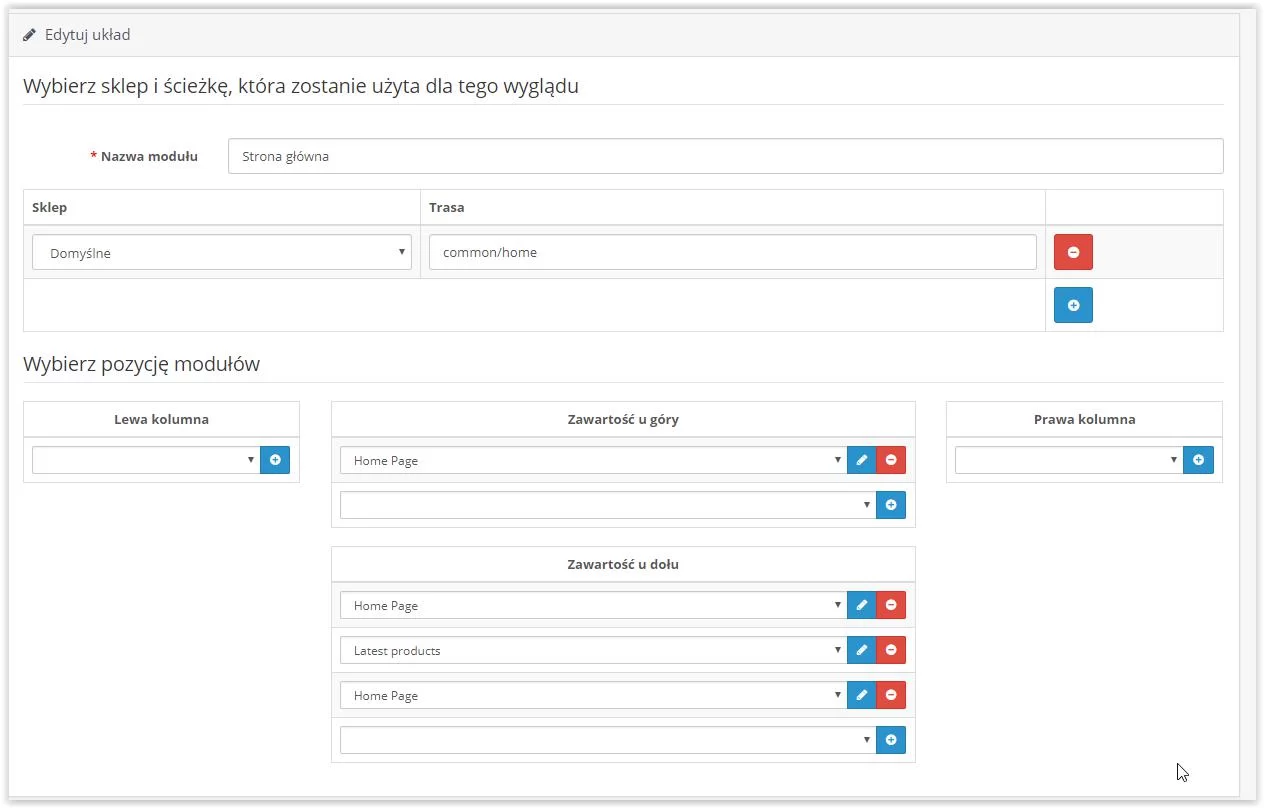Viewport: 1264px width, 808px height.
Task: Click the Edytuj układ panel title
Action: tap(88, 35)
